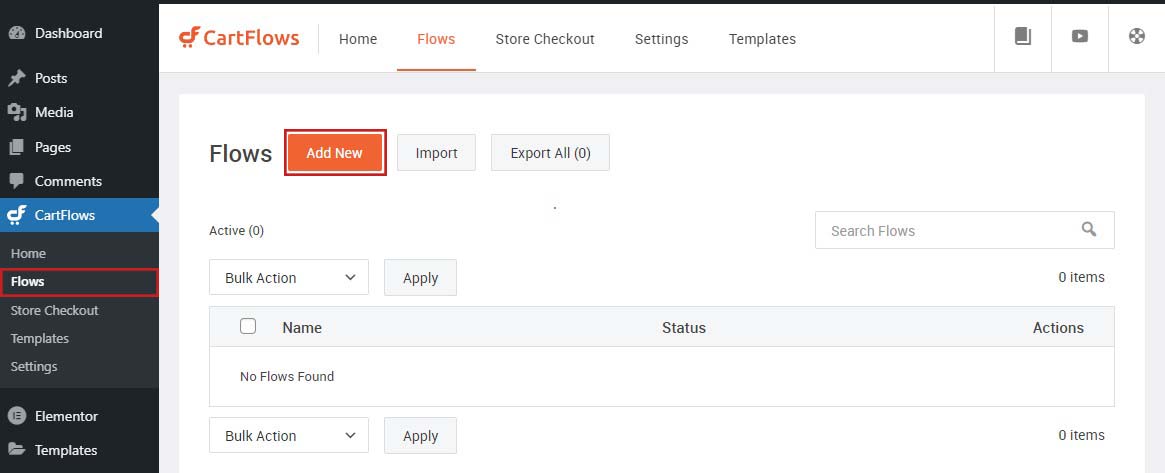Open the bottom Bulk Action dropdown
Screen dimensions: 1165x473
click(289, 435)
